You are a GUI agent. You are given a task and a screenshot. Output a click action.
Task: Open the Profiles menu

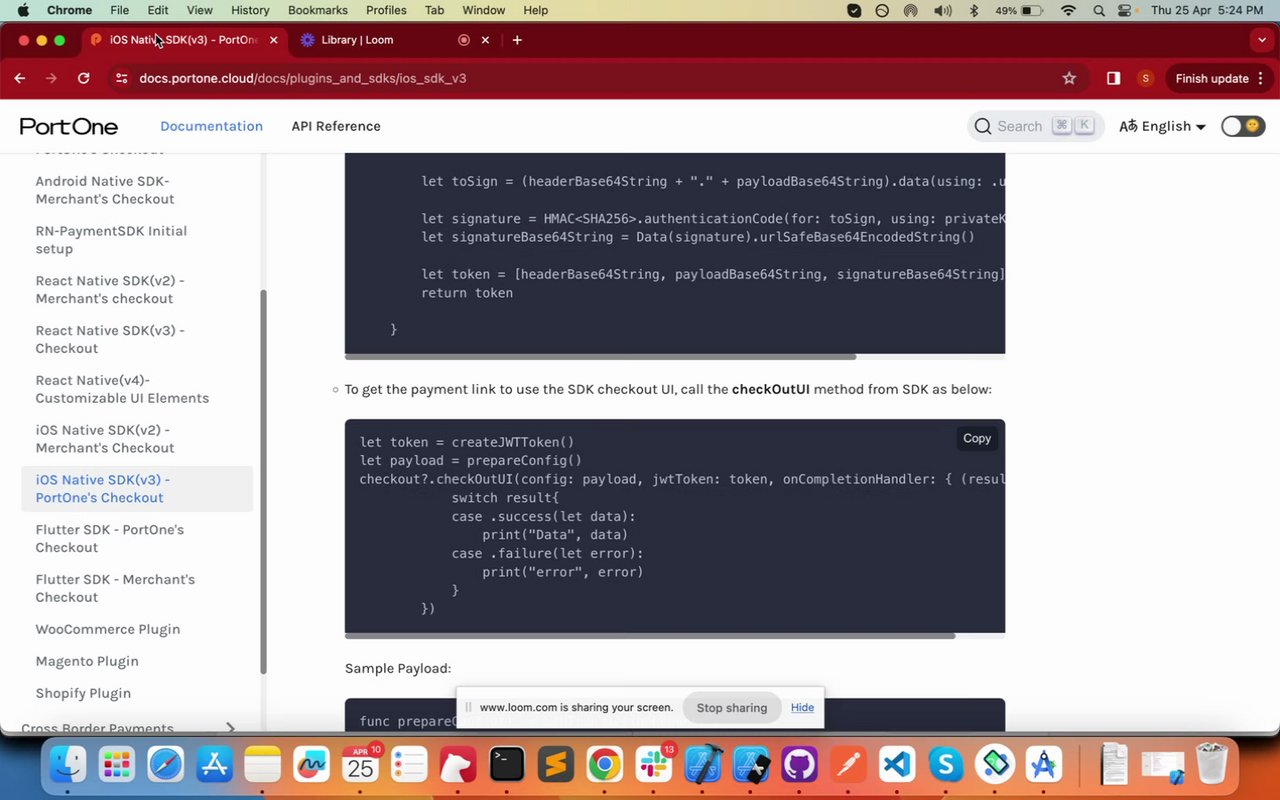click(x=386, y=10)
